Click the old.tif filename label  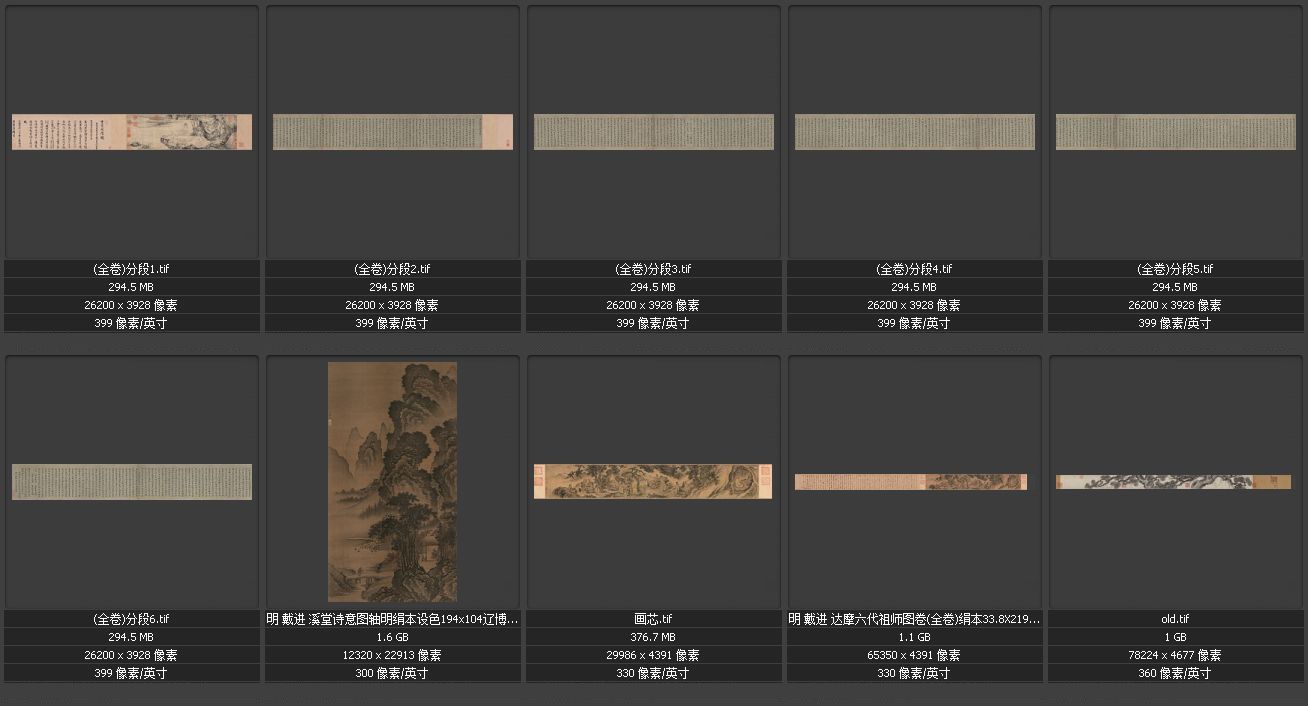point(1176,619)
